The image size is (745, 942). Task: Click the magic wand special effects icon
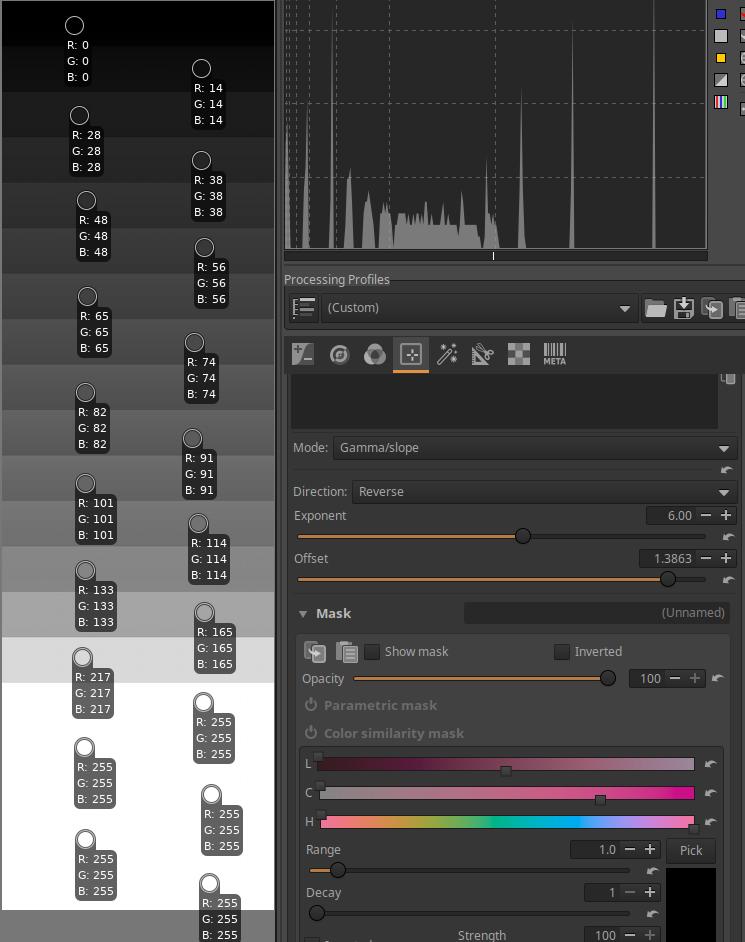click(447, 354)
